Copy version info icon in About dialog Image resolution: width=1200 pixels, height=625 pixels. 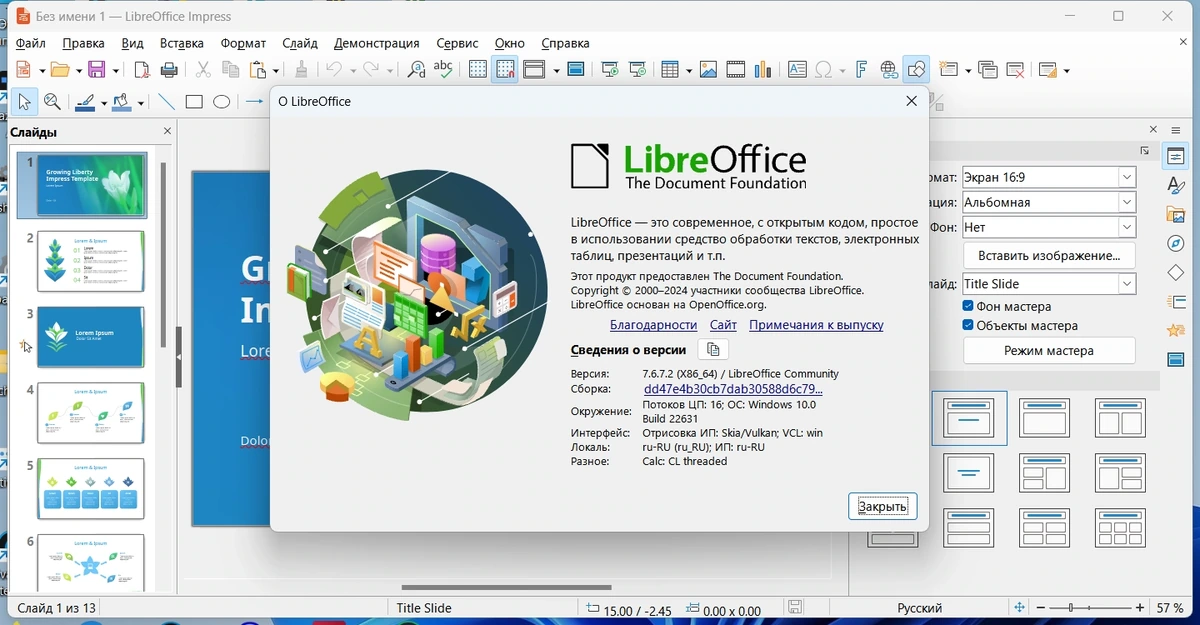tap(713, 350)
